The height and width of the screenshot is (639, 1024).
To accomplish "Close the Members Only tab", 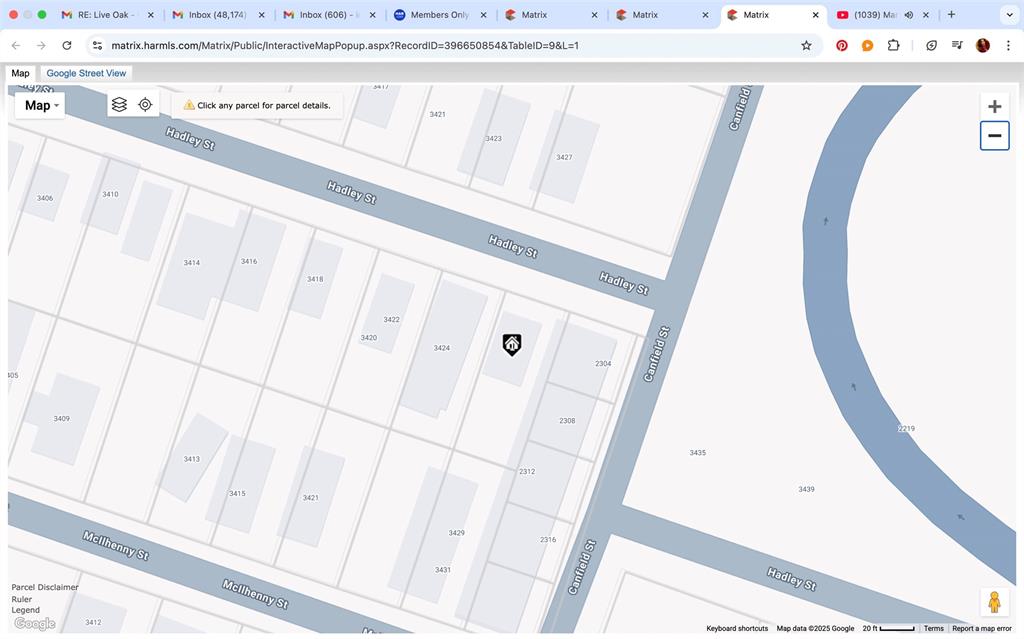I will pos(483,14).
